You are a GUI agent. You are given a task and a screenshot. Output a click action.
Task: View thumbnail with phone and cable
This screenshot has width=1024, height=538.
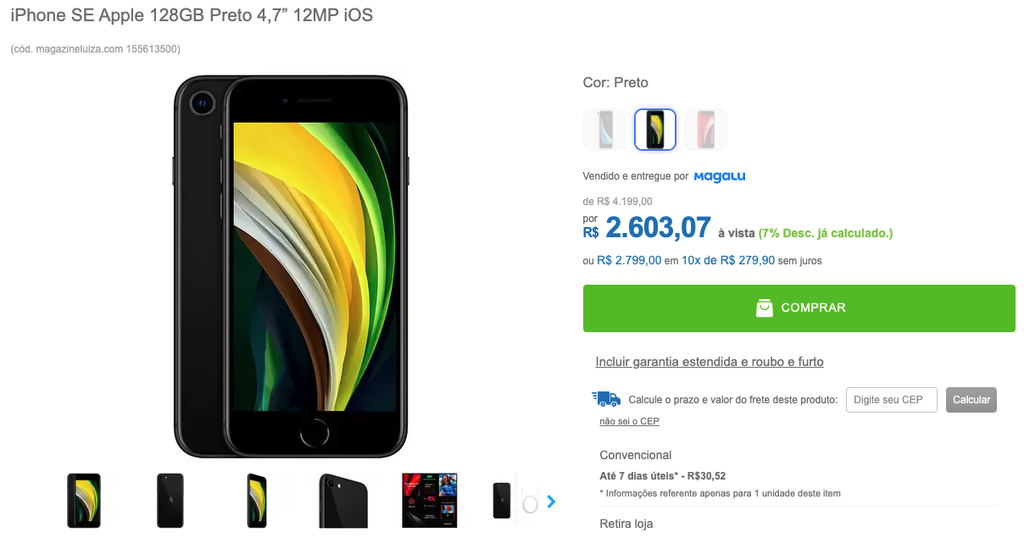click(515, 501)
